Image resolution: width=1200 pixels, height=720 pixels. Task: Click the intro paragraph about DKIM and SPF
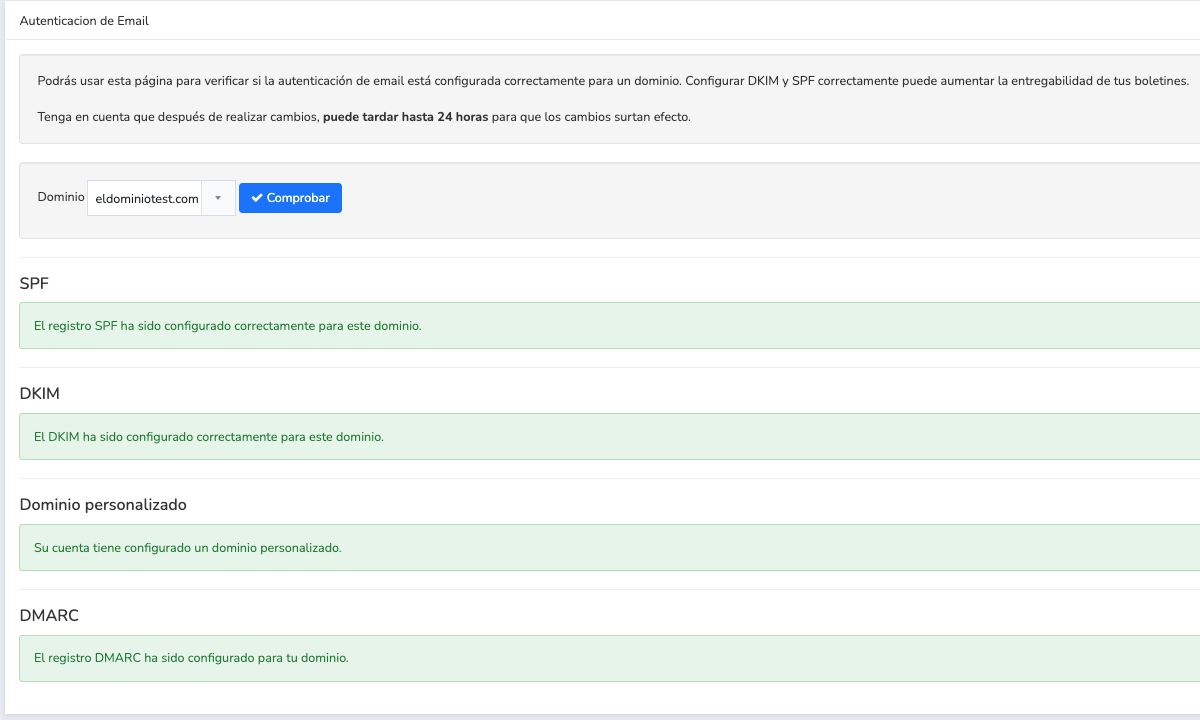point(612,80)
